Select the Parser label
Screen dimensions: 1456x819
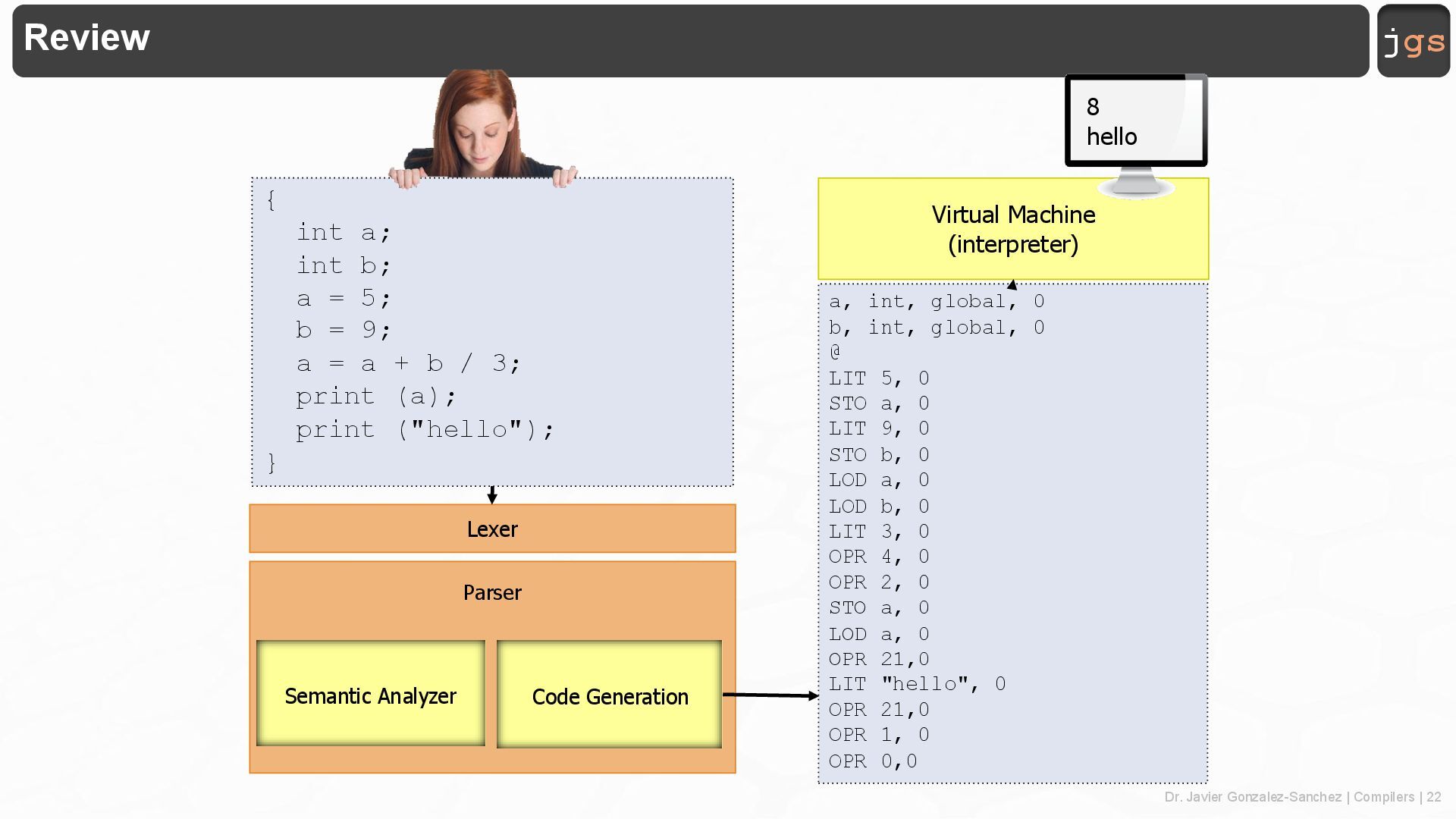click(x=492, y=592)
